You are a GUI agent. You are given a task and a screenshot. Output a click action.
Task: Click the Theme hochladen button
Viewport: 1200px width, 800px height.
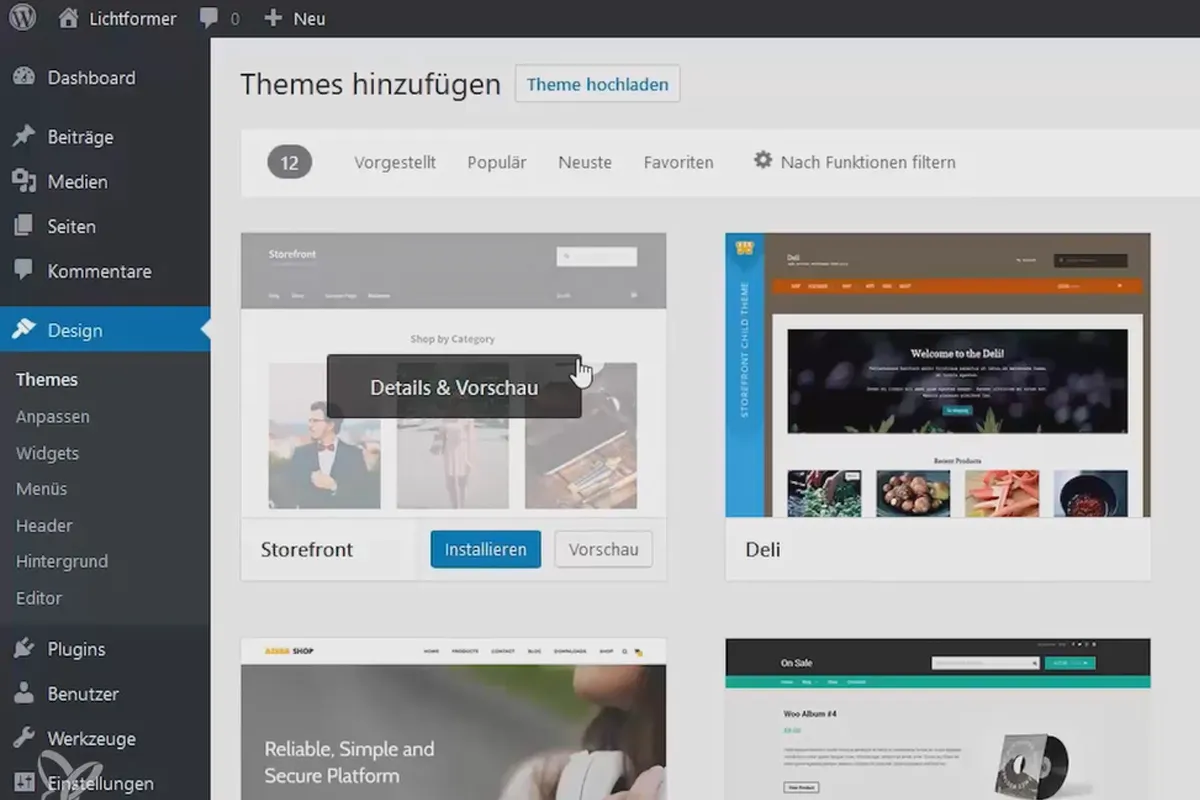pyautogui.click(x=598, y=84)
